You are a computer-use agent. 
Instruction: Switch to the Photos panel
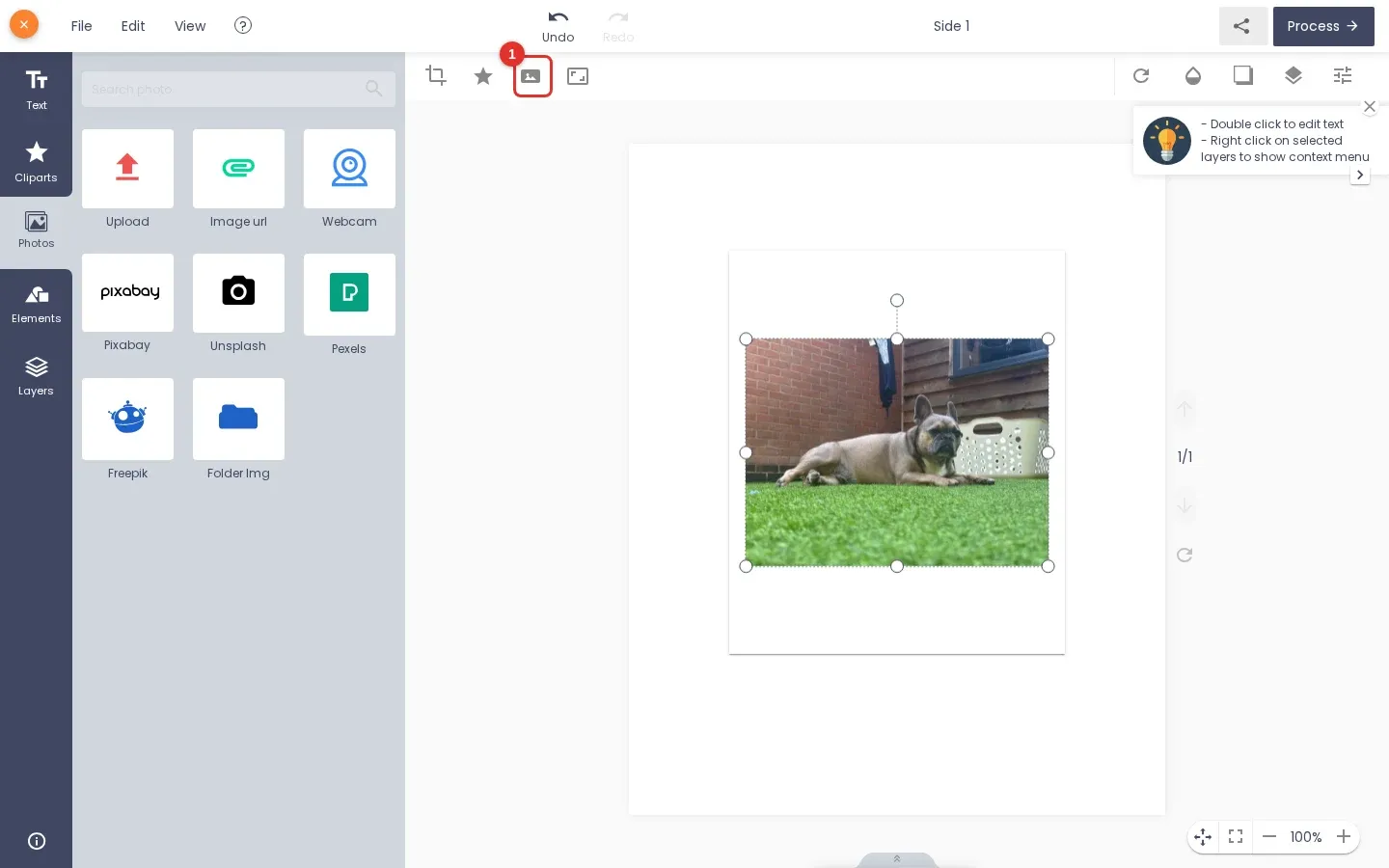pyautogui.click(x=36, y=231)
